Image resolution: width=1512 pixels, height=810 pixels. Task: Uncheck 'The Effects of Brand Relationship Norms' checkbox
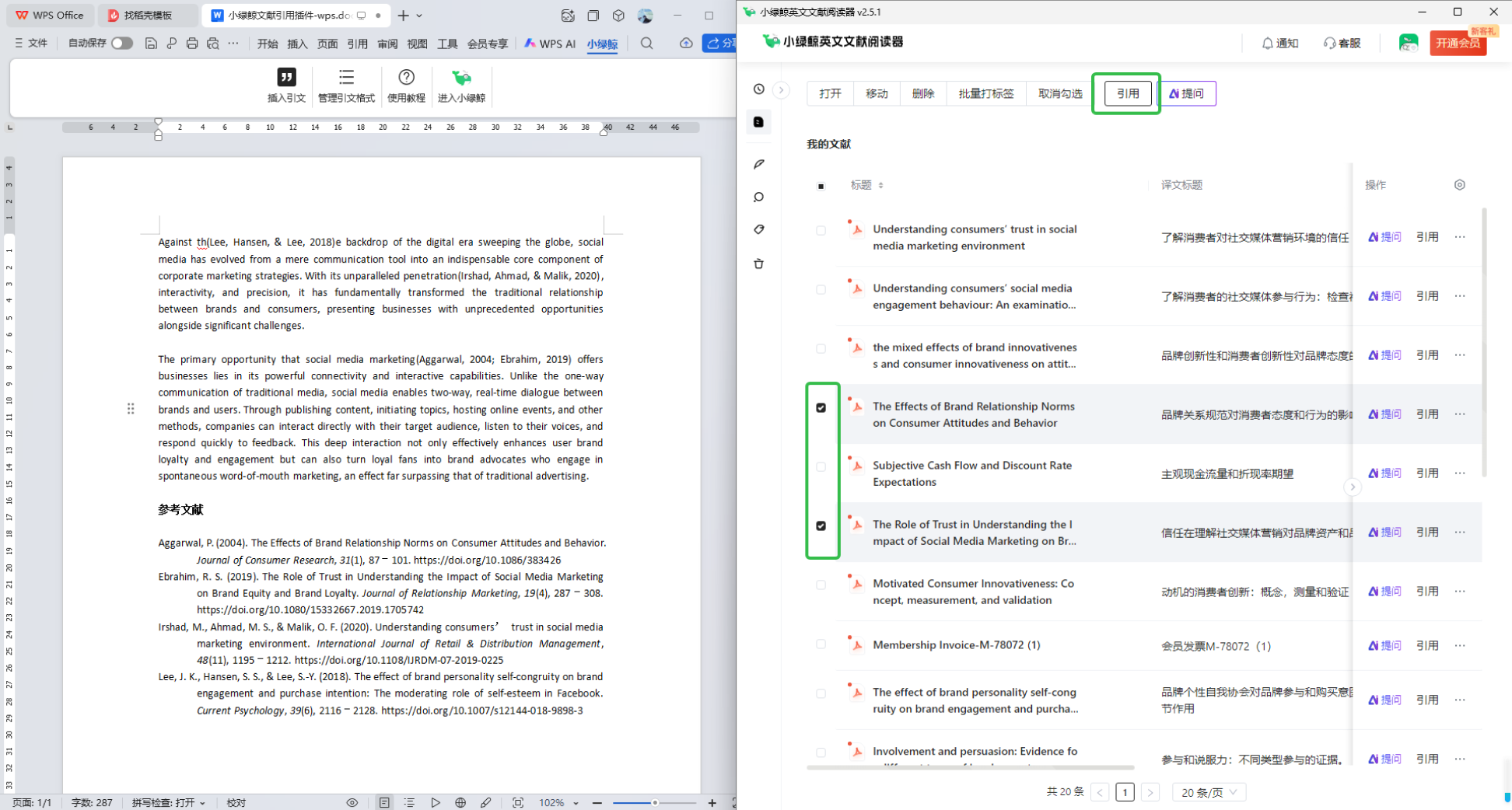pos(821,407)
